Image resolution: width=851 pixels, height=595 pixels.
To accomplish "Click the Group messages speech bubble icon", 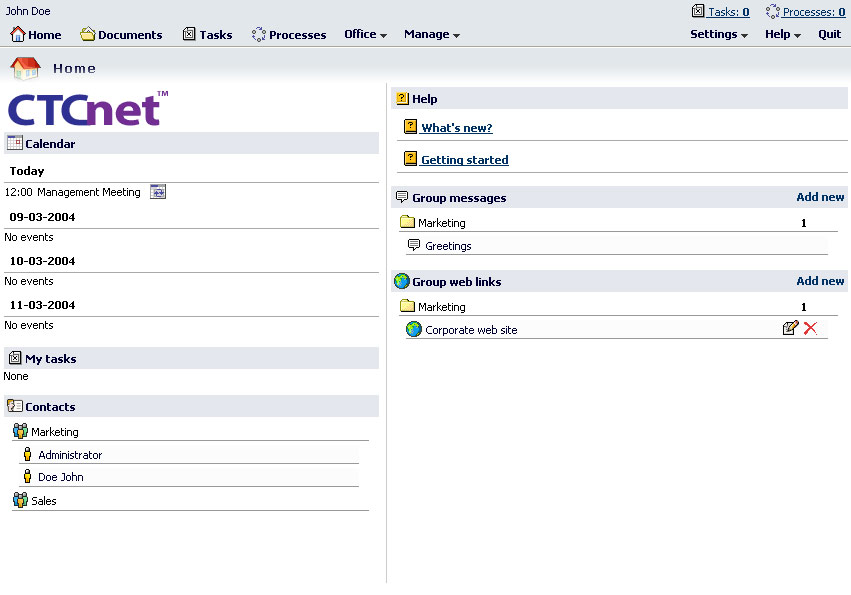I will (x=402, y=197).
